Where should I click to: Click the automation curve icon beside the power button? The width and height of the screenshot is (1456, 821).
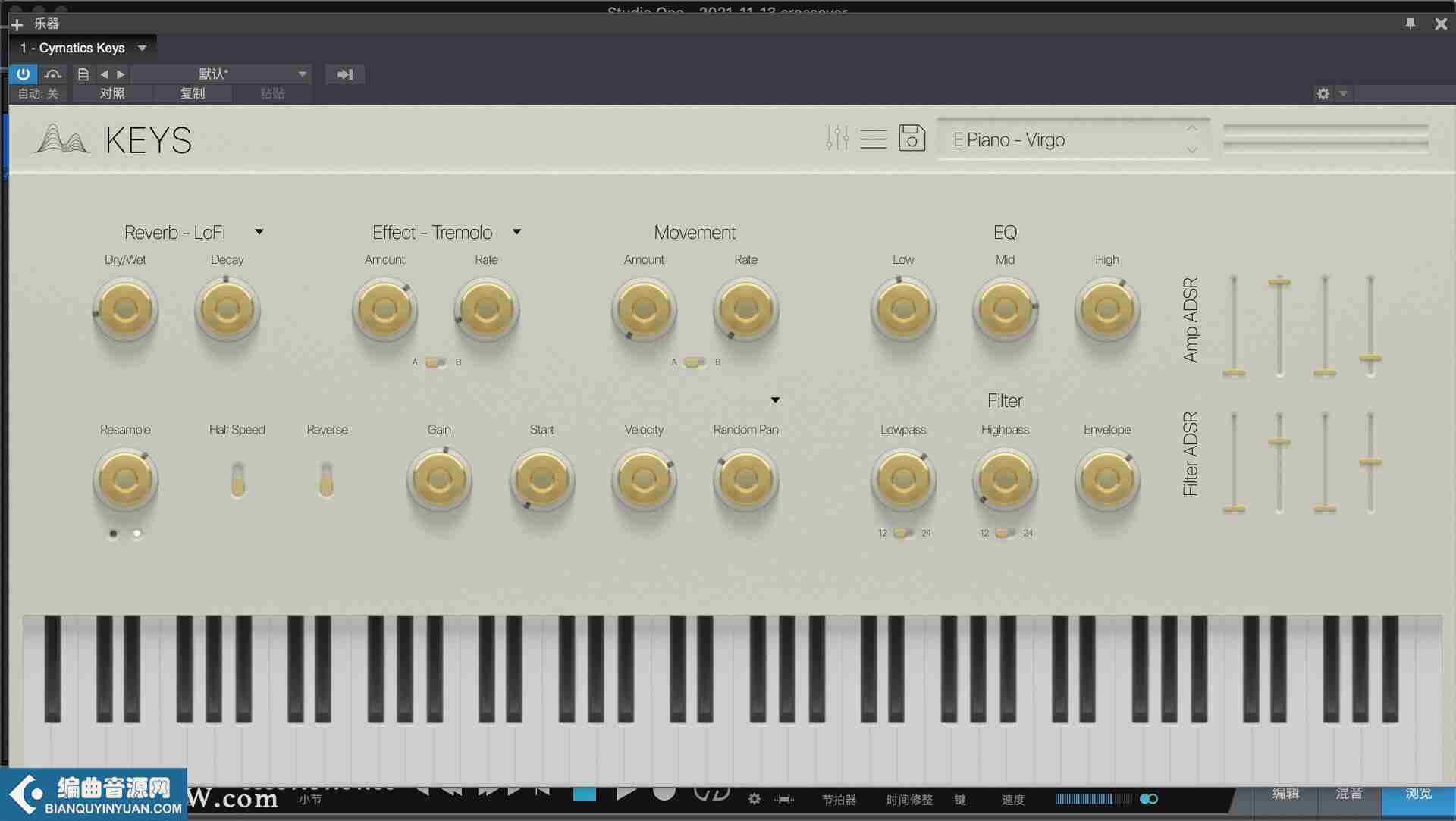52,74
